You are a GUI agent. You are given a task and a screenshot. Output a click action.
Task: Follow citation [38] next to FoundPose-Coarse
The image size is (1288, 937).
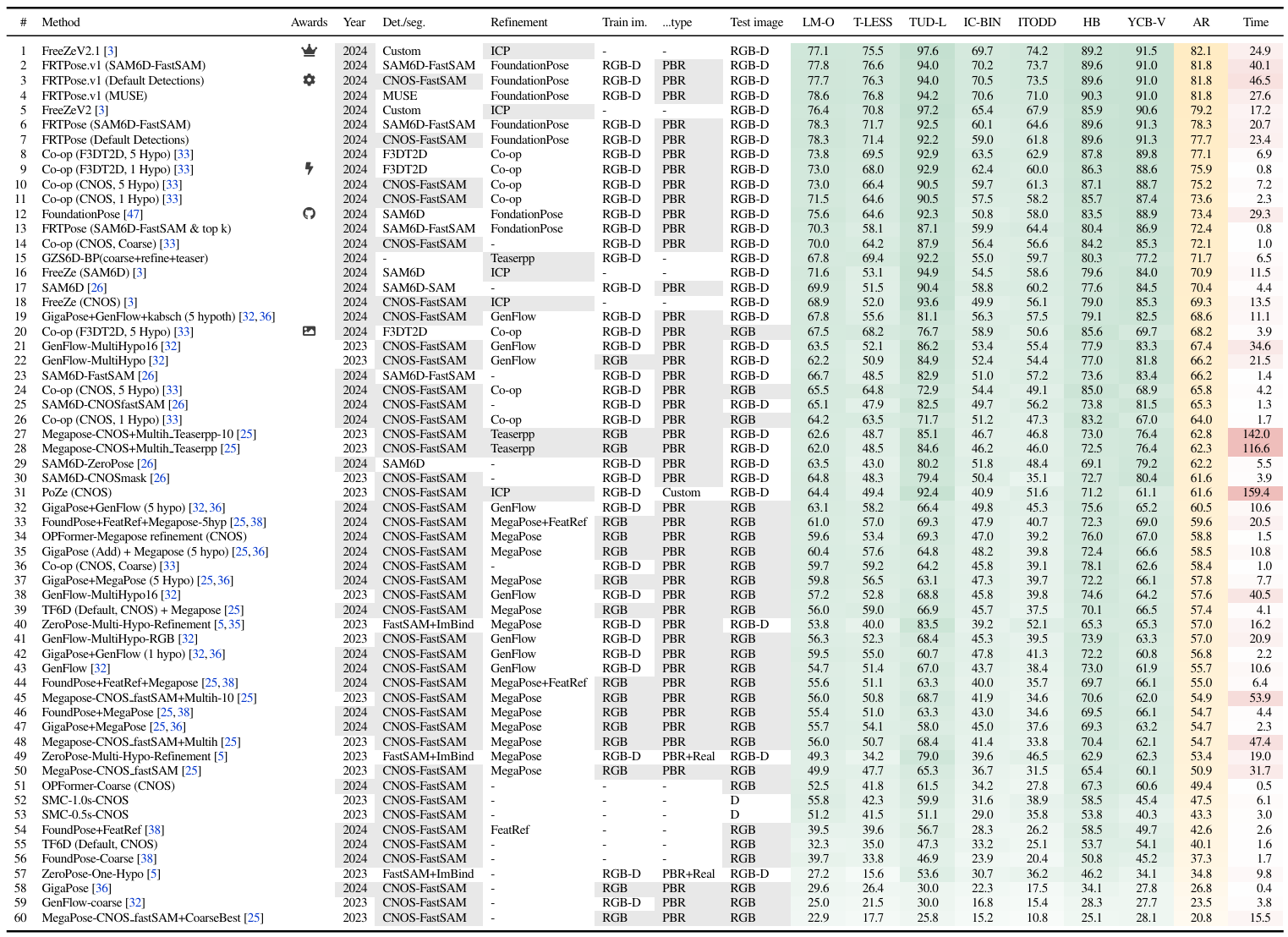tap(147, 858)
